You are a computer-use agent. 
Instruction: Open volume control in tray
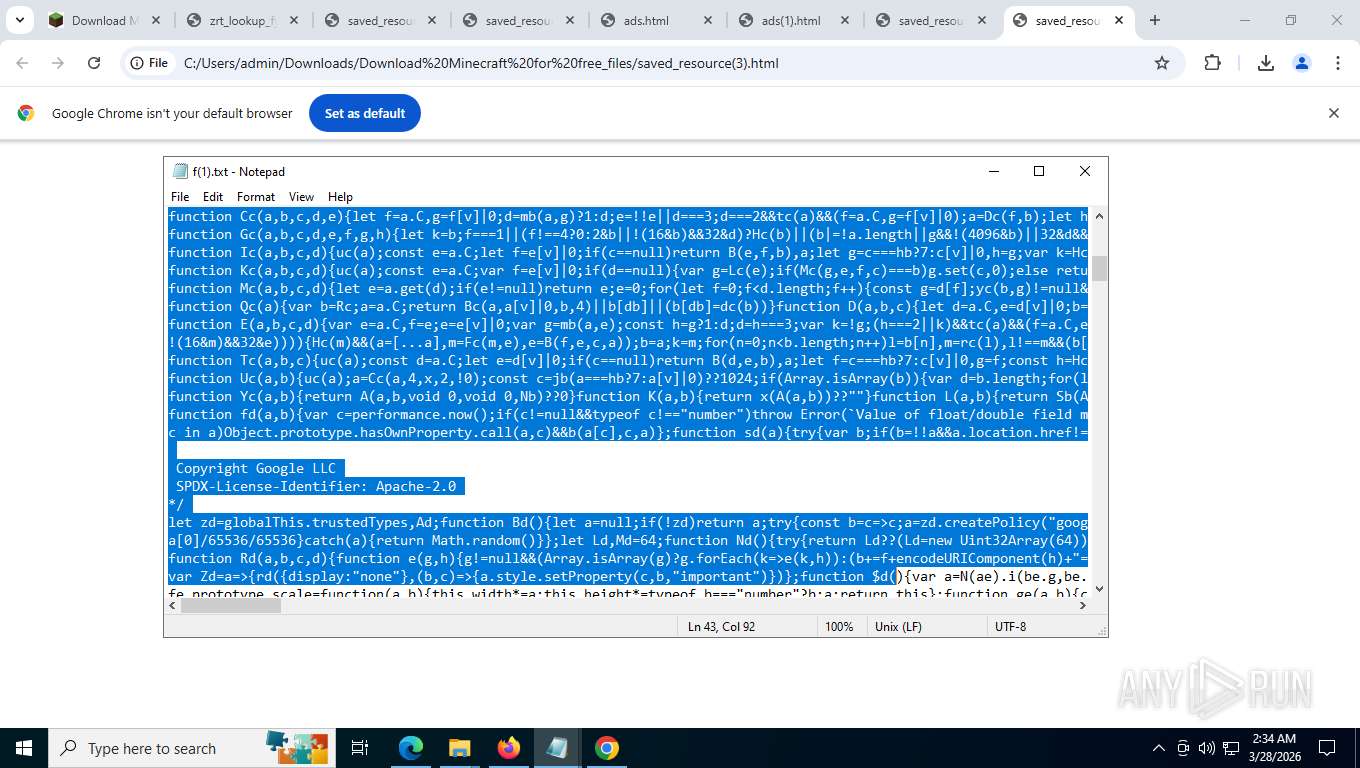coord(1207,748)
